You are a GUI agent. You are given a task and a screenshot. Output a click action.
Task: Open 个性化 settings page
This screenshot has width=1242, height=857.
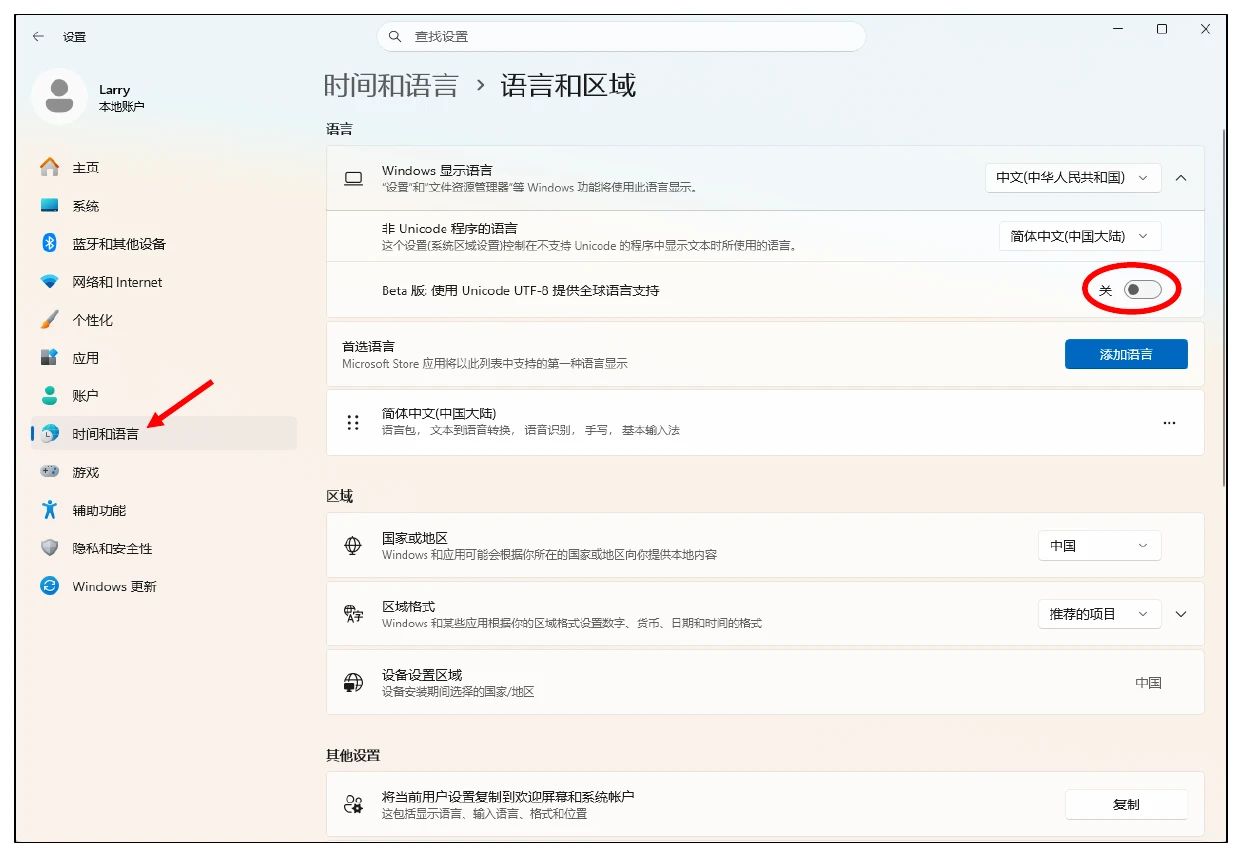click(x=164, y=320)
